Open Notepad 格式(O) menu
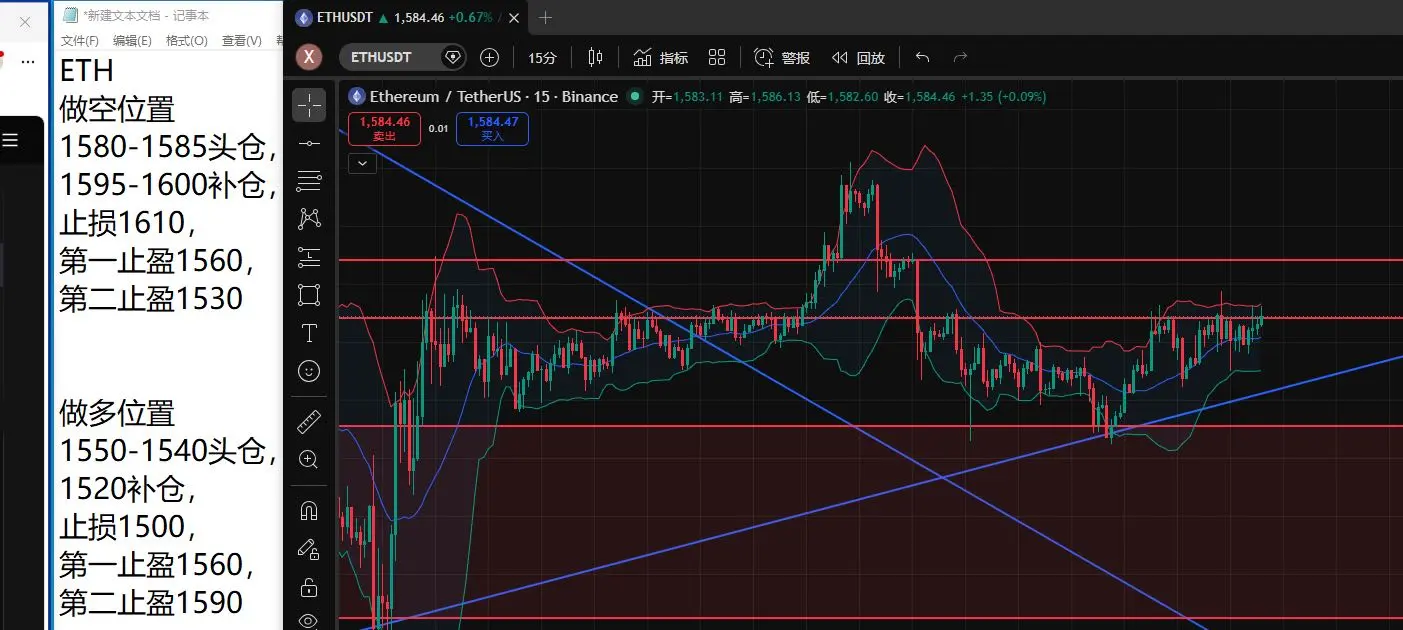 click(186, 41)
